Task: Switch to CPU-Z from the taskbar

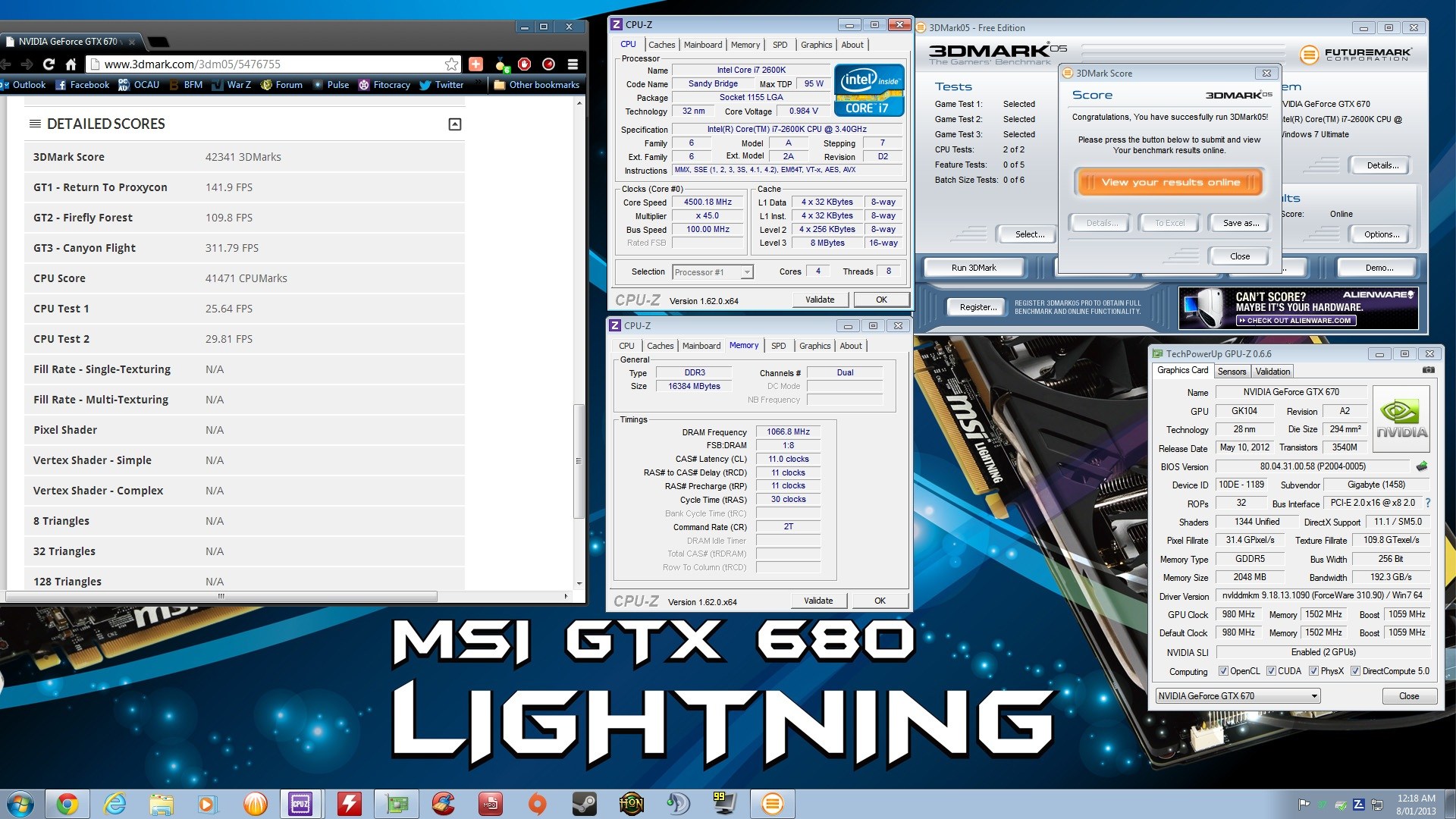Action: [x=300, y=804]
